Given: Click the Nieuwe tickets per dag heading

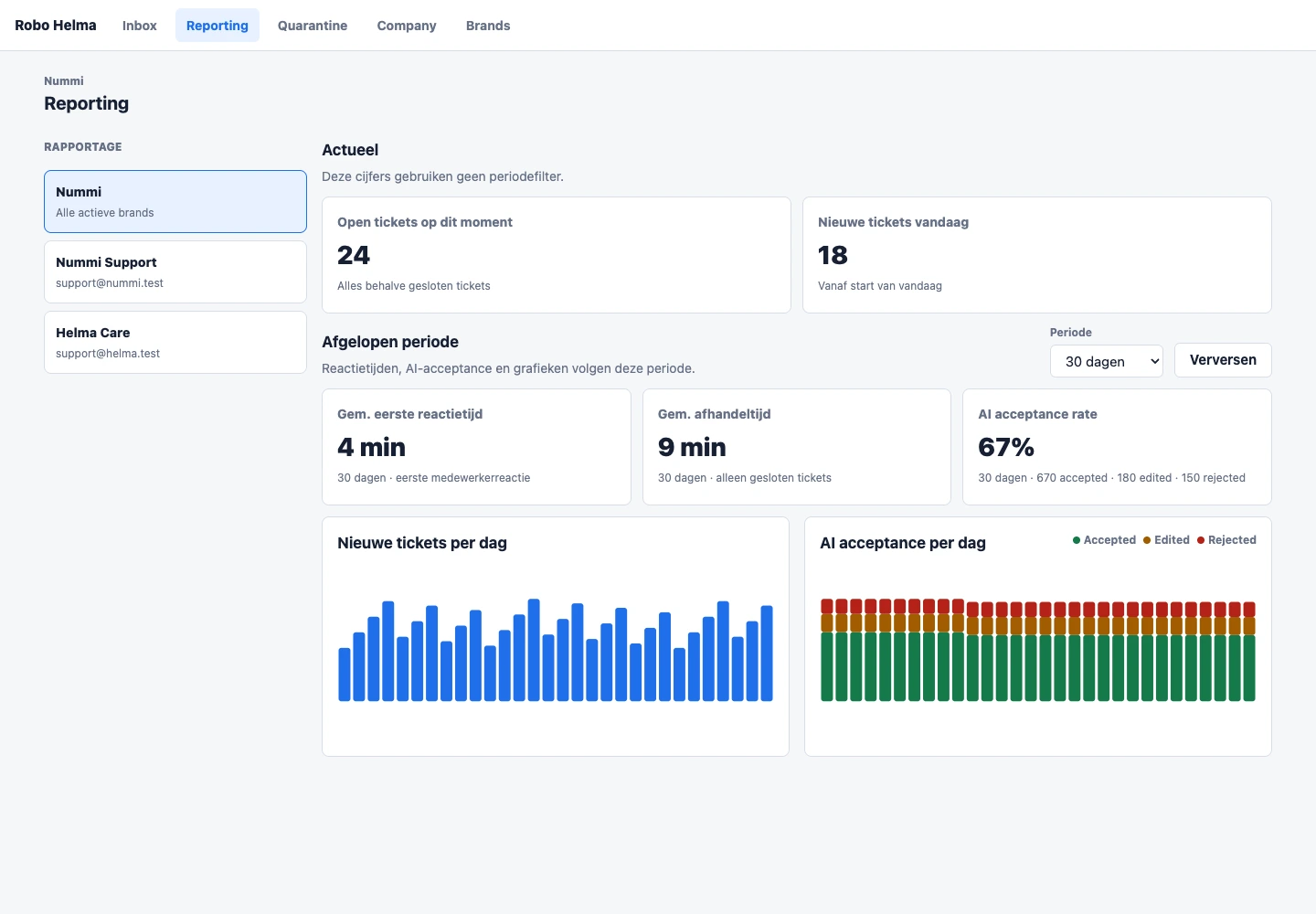Looking at the screenshot, I should point(422,543).
